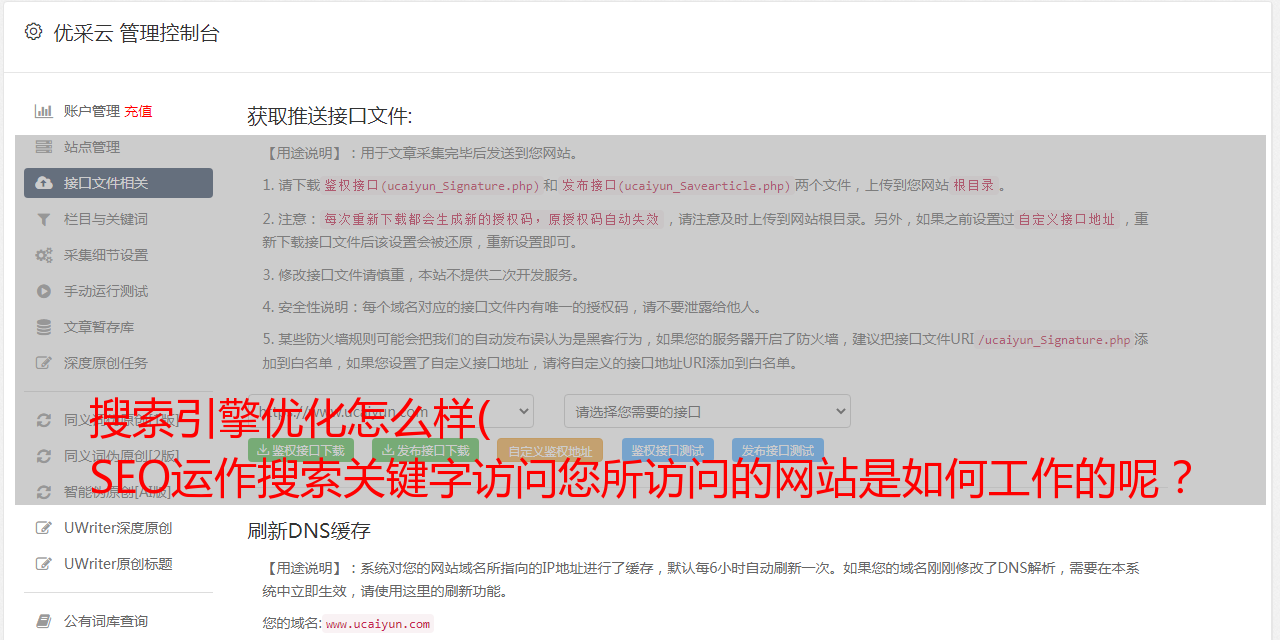Click the blue 发布接口测试 button

(778, 451)
